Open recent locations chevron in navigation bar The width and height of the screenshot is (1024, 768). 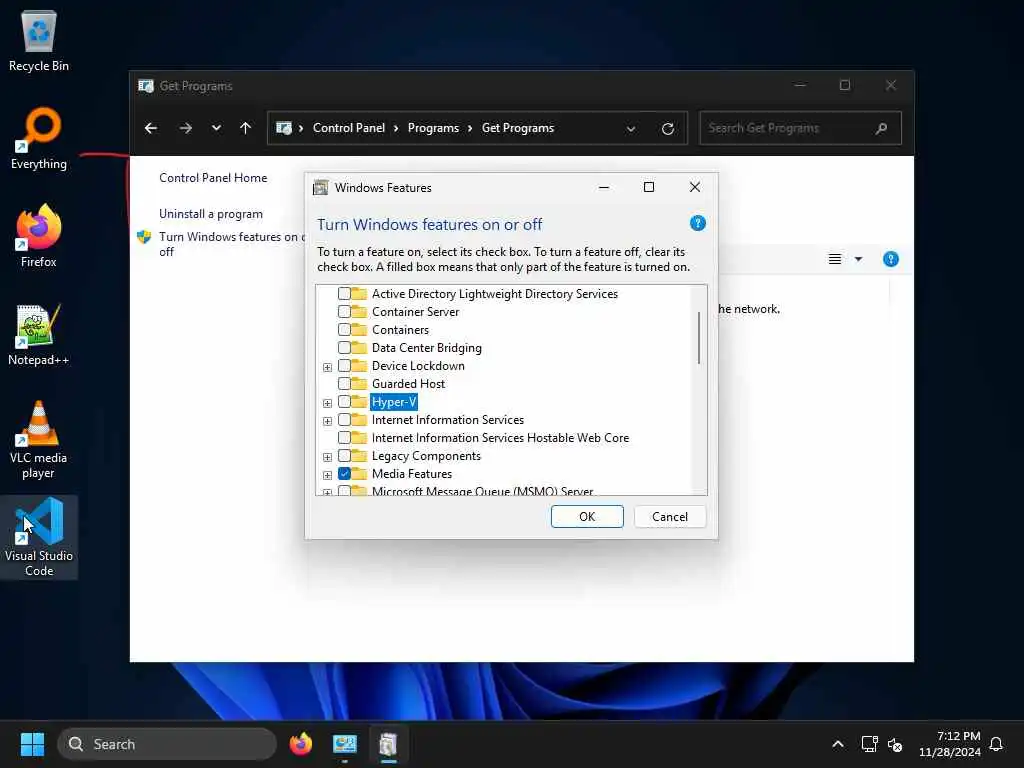216,128
